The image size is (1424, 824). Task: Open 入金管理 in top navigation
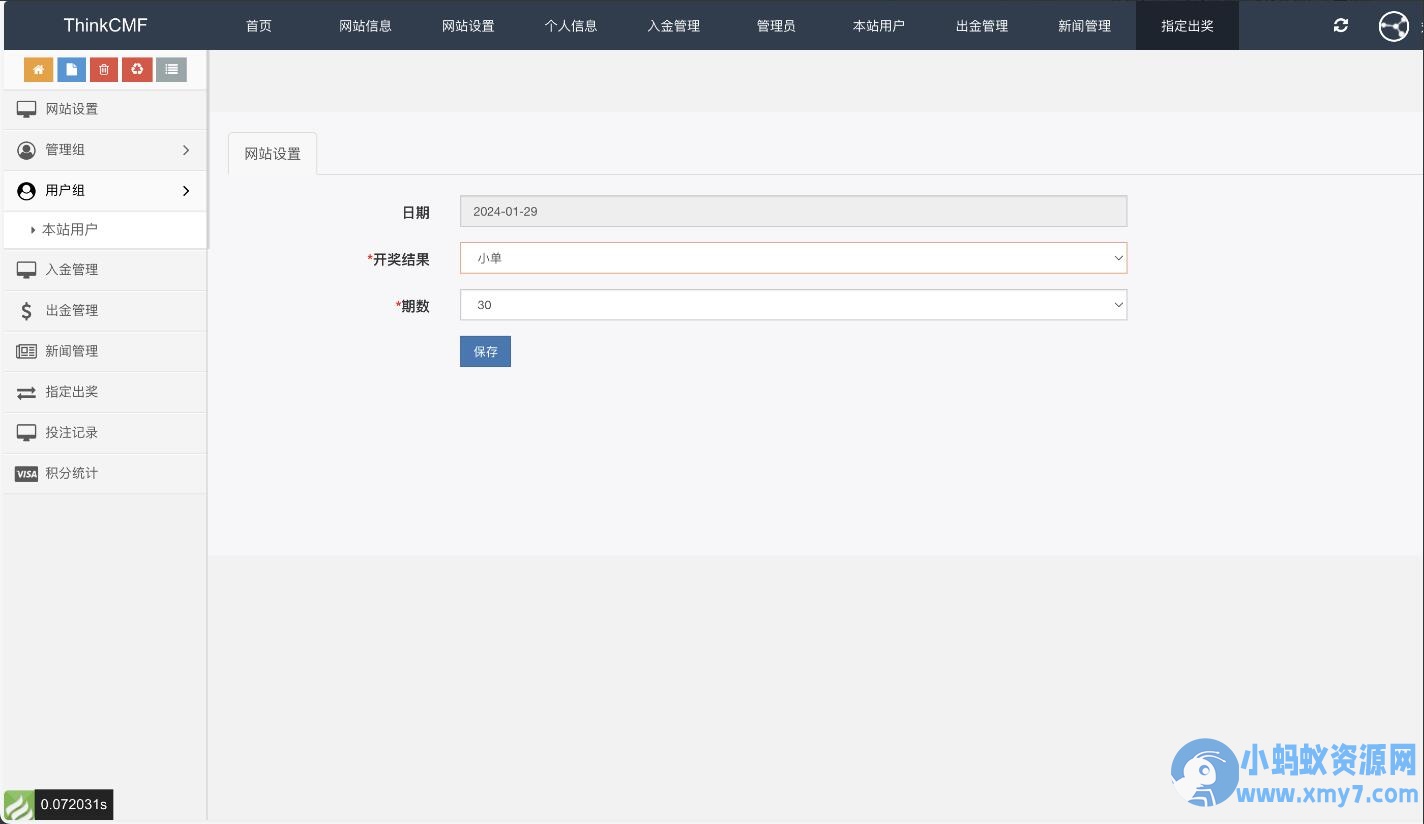click(x=673, y=26)
